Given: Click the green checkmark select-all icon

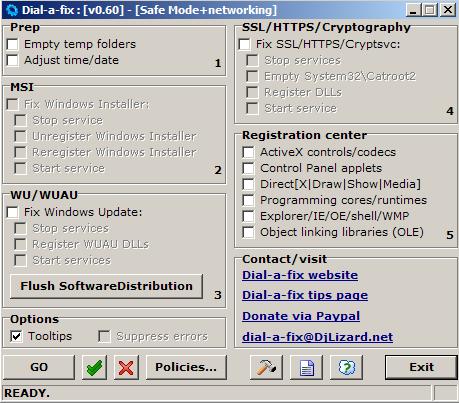Looking at the screenshot, I should click(94, 367).
